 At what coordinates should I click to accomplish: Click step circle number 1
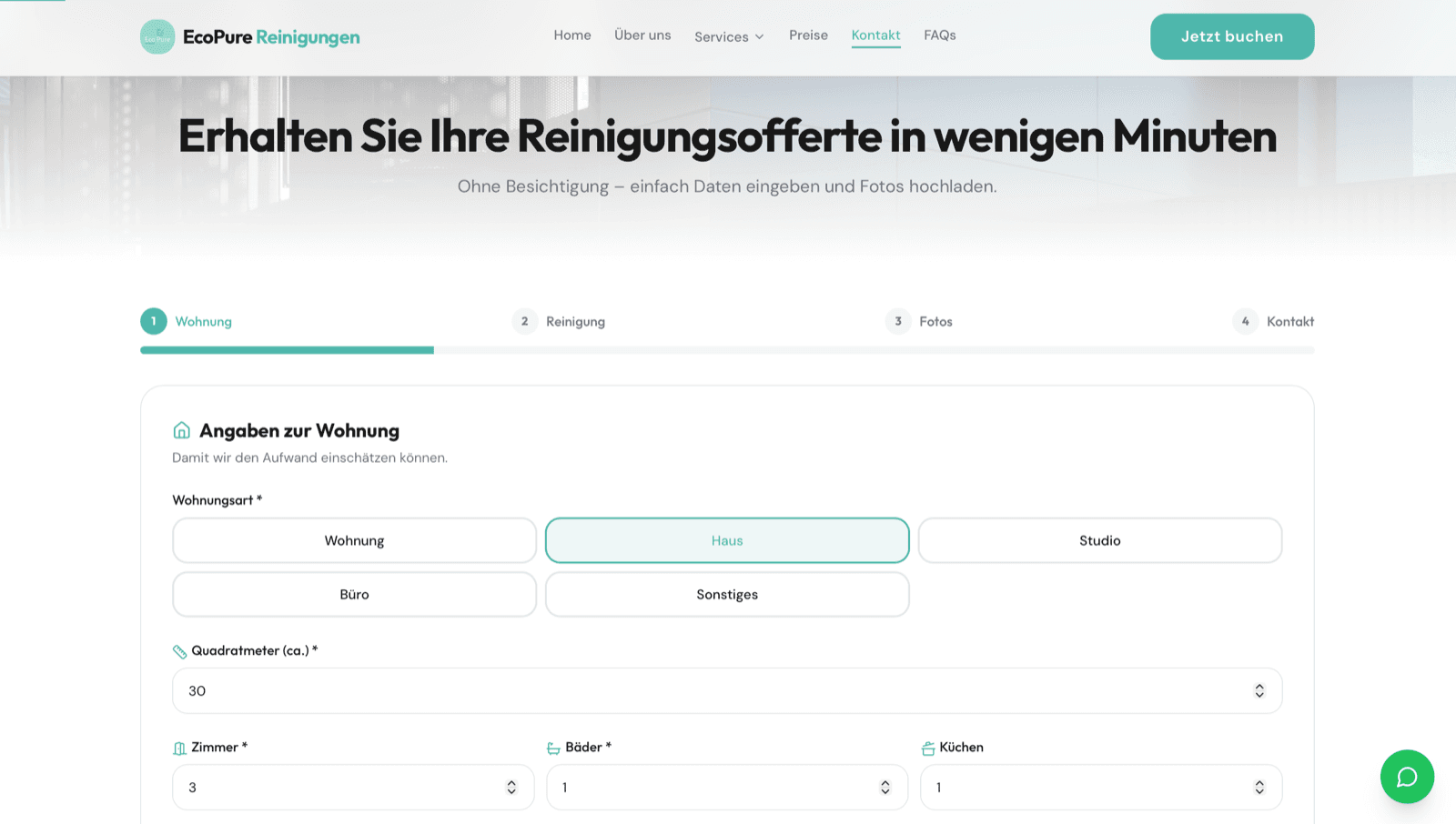tap(154, 321)
